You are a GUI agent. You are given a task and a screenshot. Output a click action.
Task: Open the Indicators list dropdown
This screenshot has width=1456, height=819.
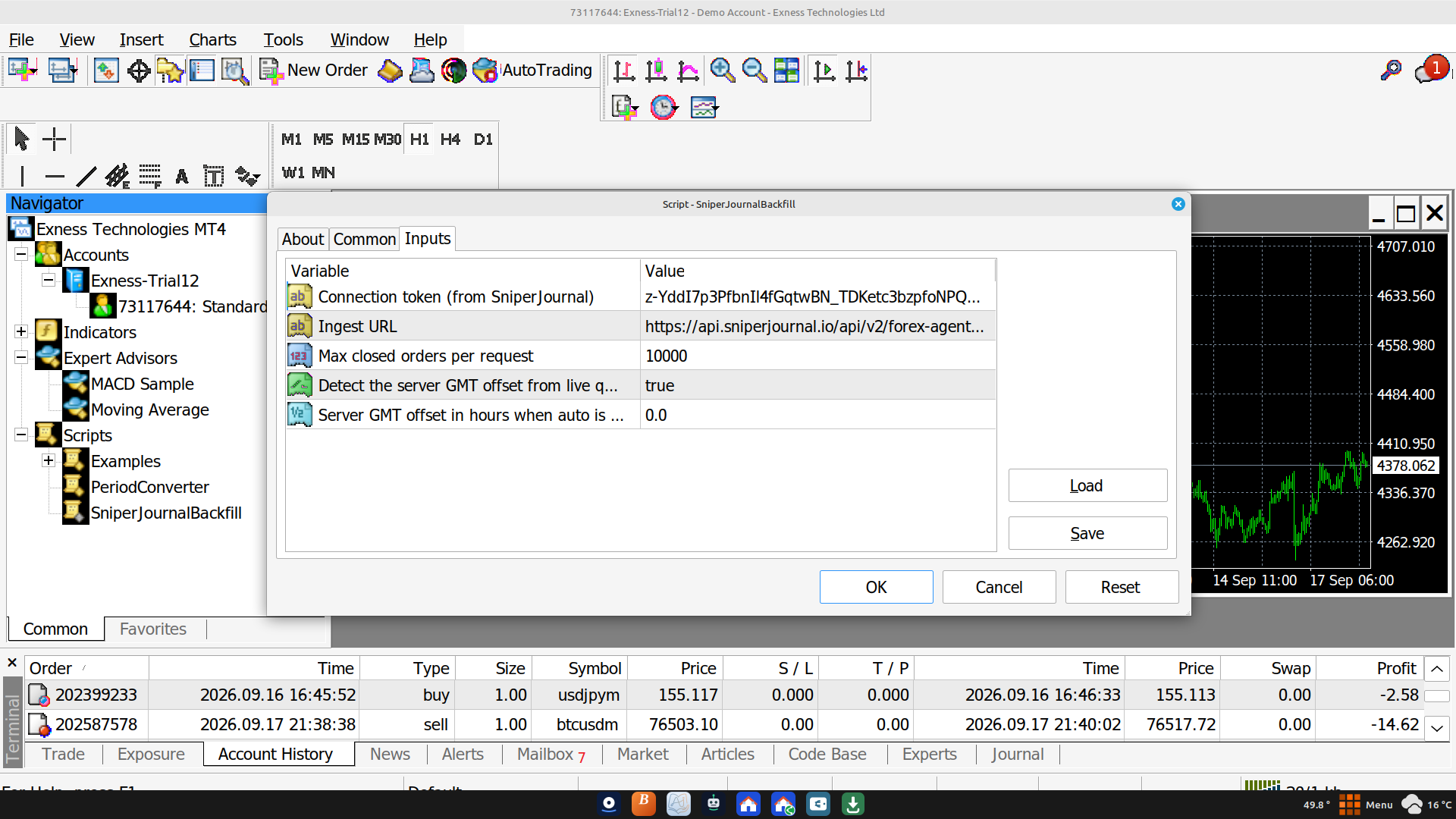pos(625,107)
